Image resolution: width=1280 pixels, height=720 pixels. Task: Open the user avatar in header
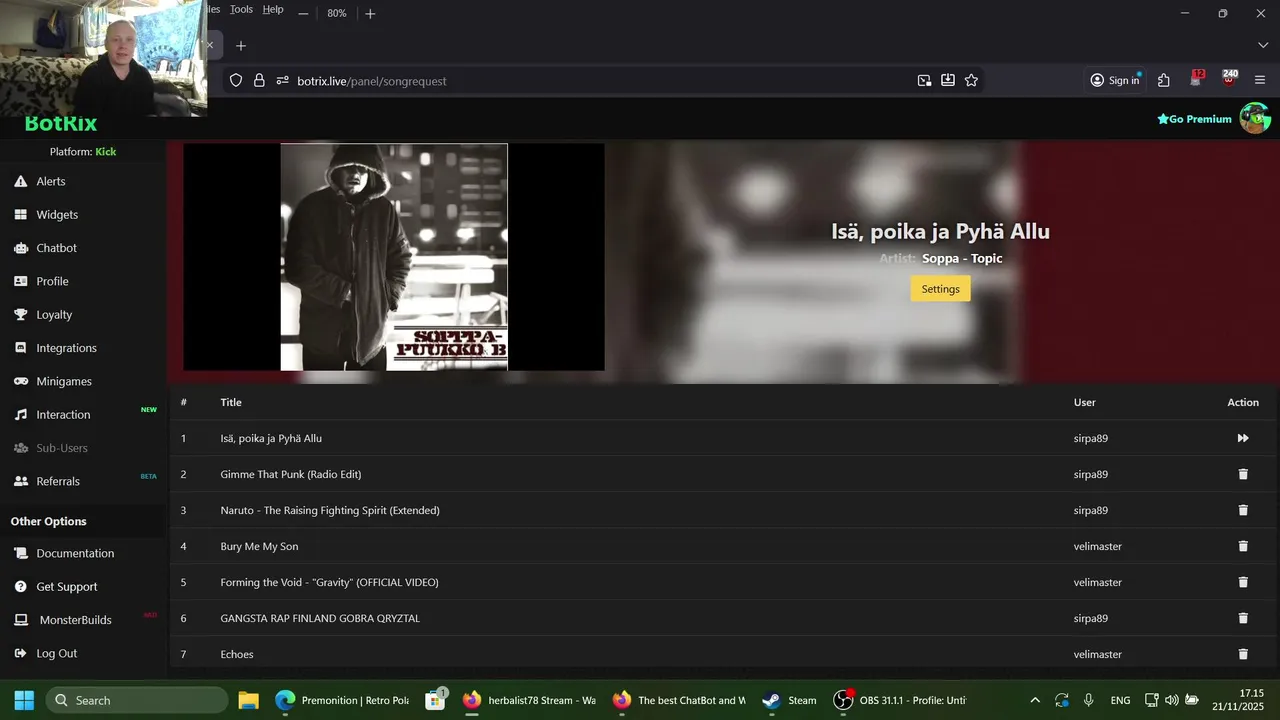(x=1255, y=118)
